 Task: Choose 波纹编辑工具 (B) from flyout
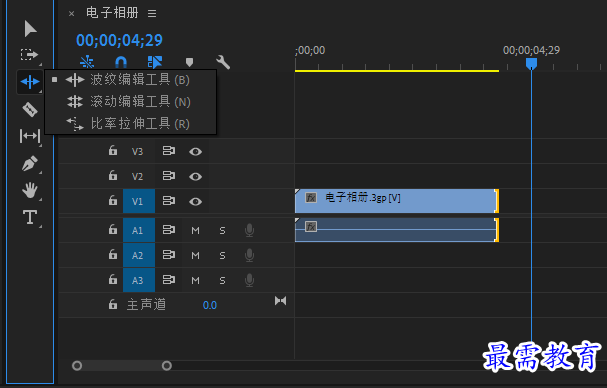point(130,80)
